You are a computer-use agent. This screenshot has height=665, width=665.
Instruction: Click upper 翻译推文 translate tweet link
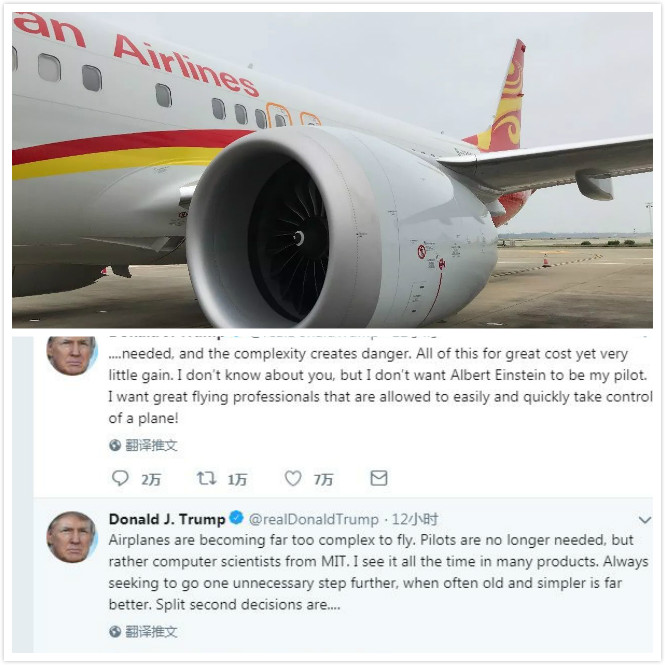coord(151,445)
